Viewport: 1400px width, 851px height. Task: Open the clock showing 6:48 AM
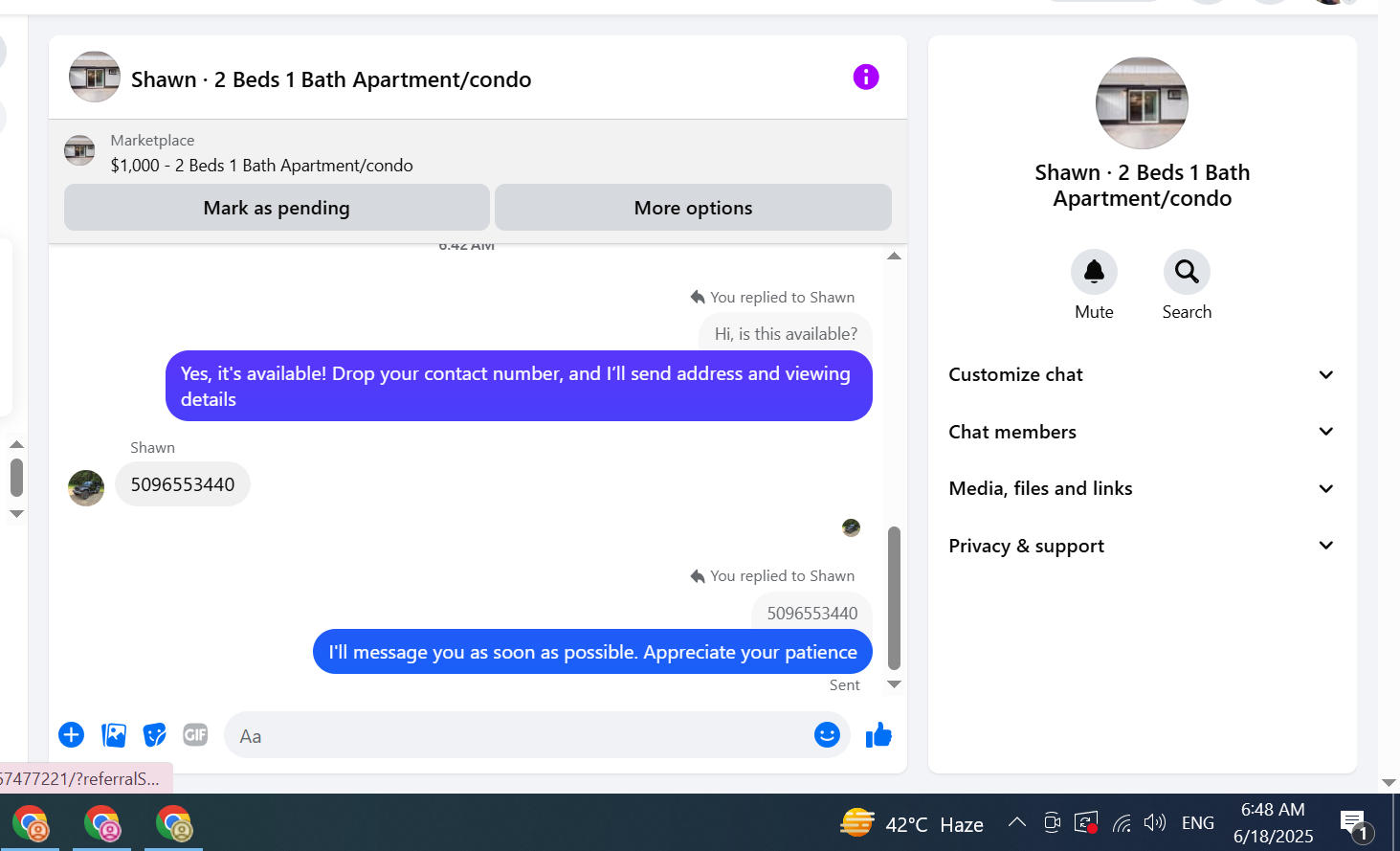(x=1273, y=823)
